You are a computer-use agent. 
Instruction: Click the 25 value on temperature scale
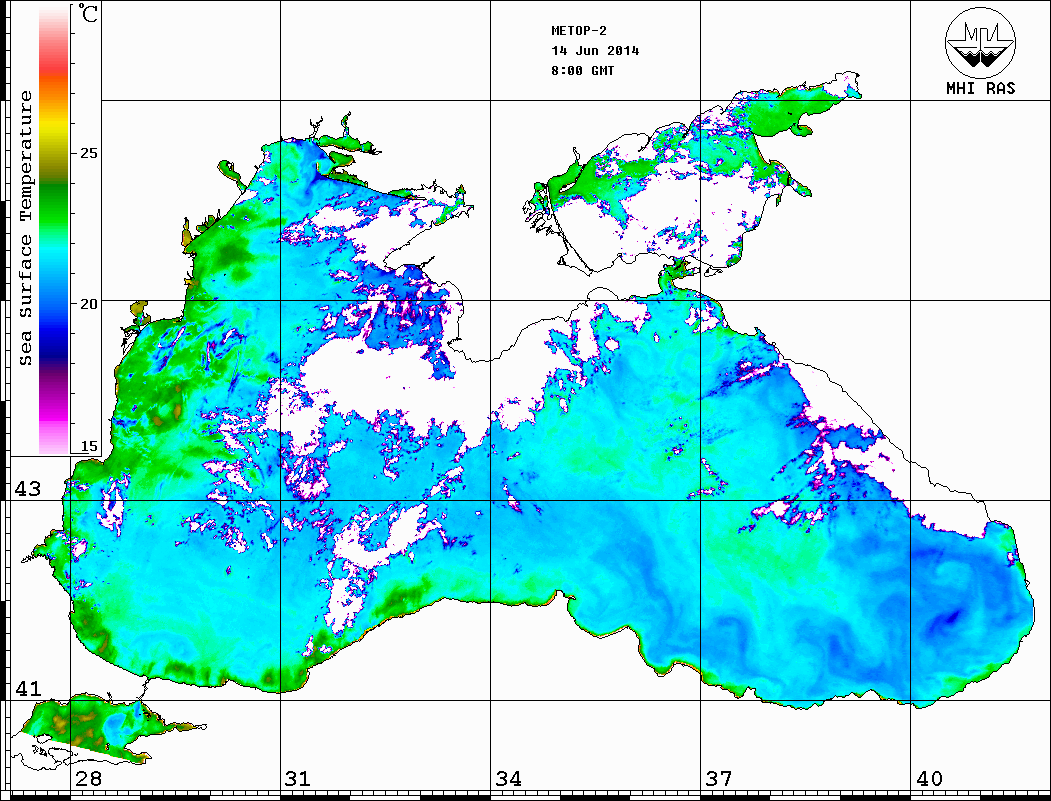[88, 153]
